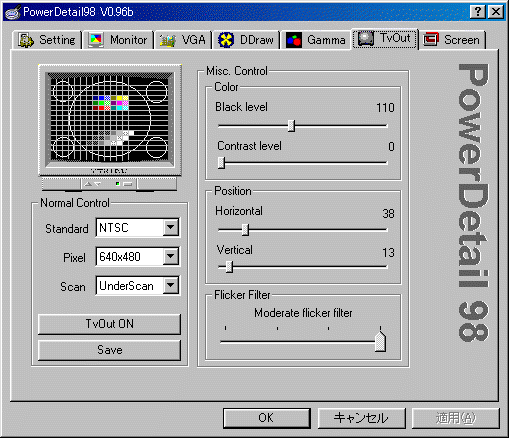Expand the Standard NTSC dropdown
Viewport: 509px width, 438px height.
171,228
